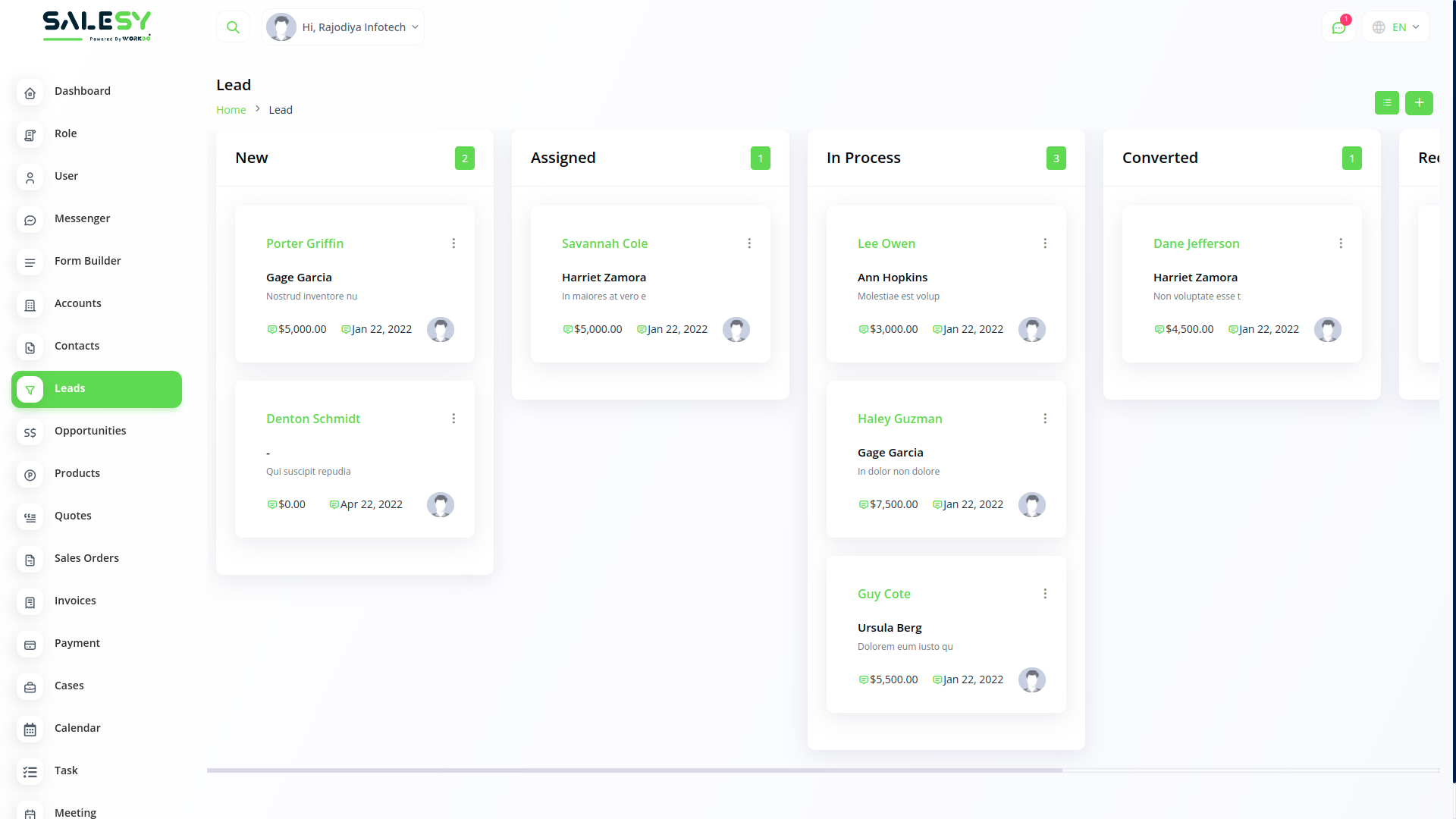Open the chat notifications icon
Screen dimensions: 1456x819
1338,27
